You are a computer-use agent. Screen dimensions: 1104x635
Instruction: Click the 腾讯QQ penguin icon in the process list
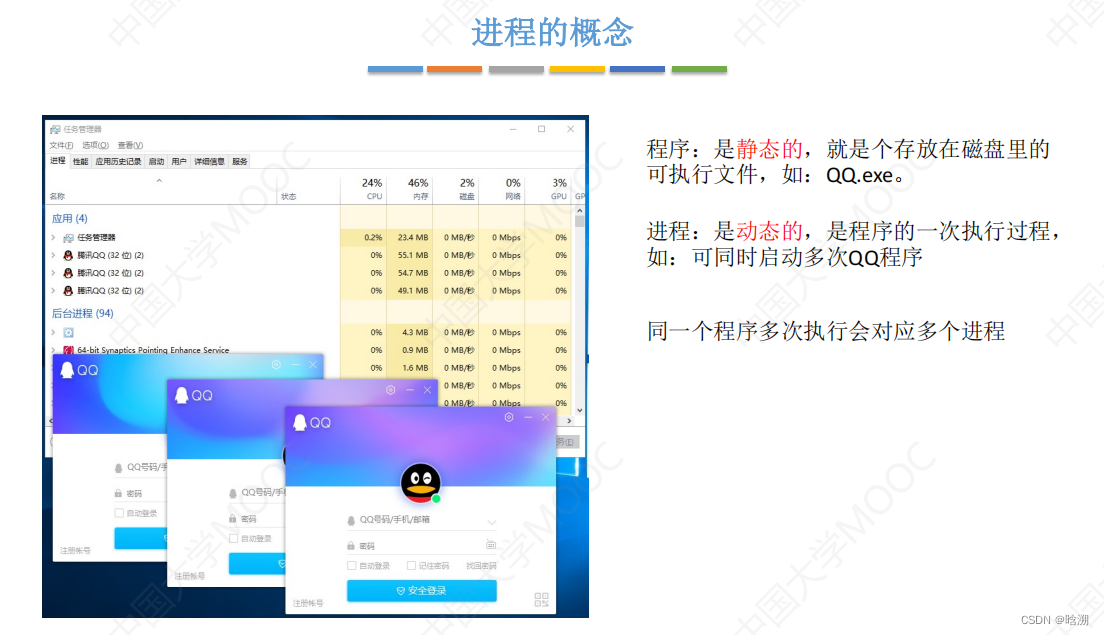point(66,255)
